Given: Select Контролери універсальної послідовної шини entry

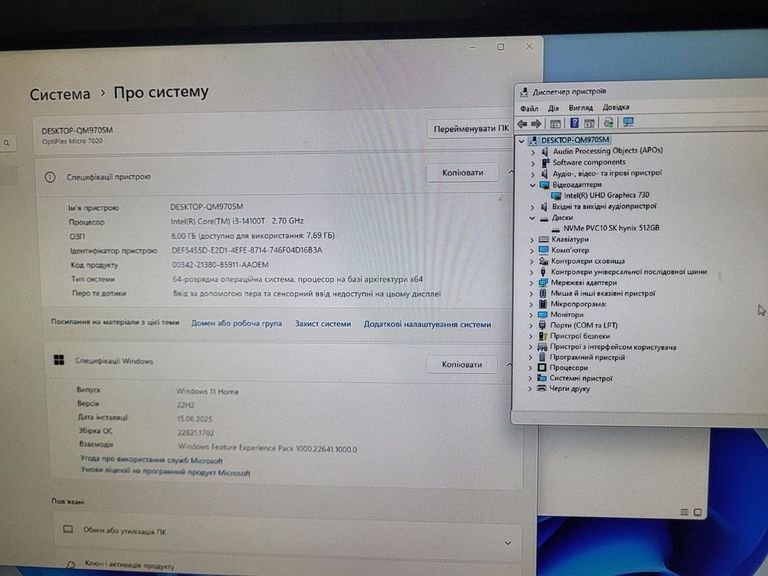Looking at the screenshot, I should [x=629, y=271].
